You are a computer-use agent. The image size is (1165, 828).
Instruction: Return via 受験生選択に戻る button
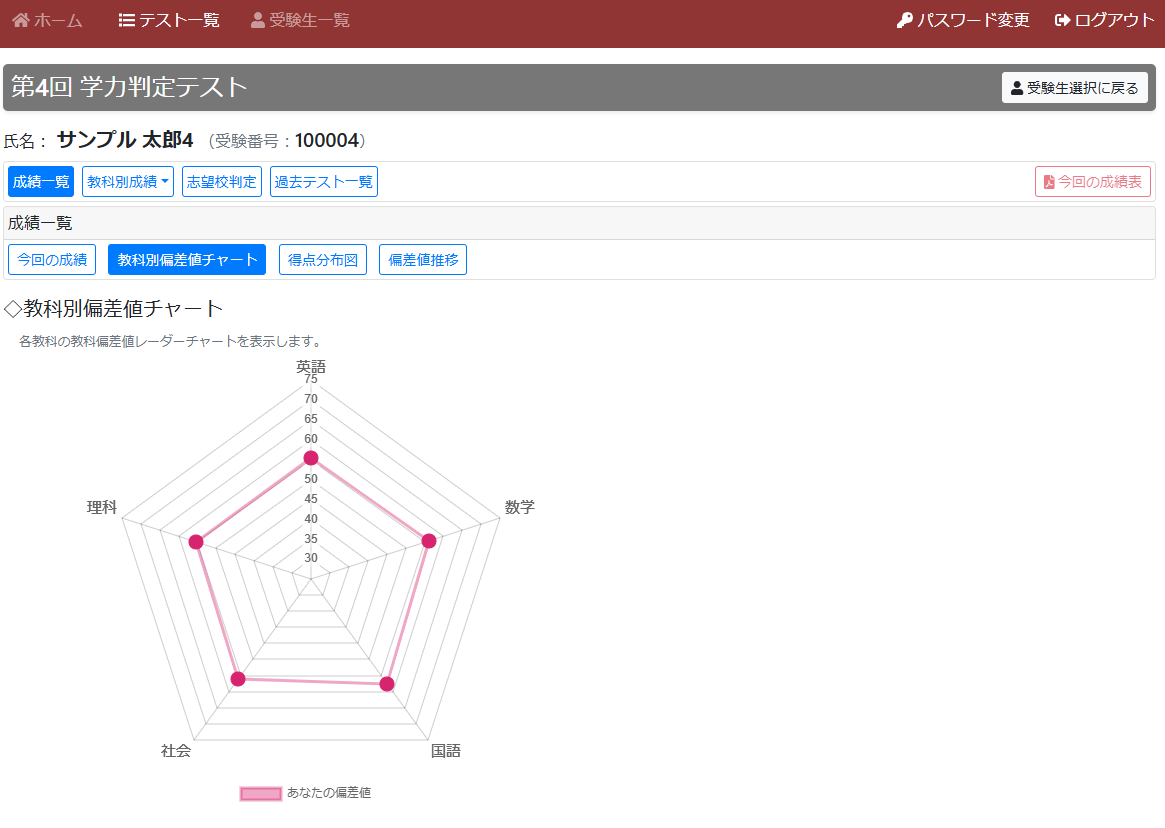click(x=1074, y=88)
